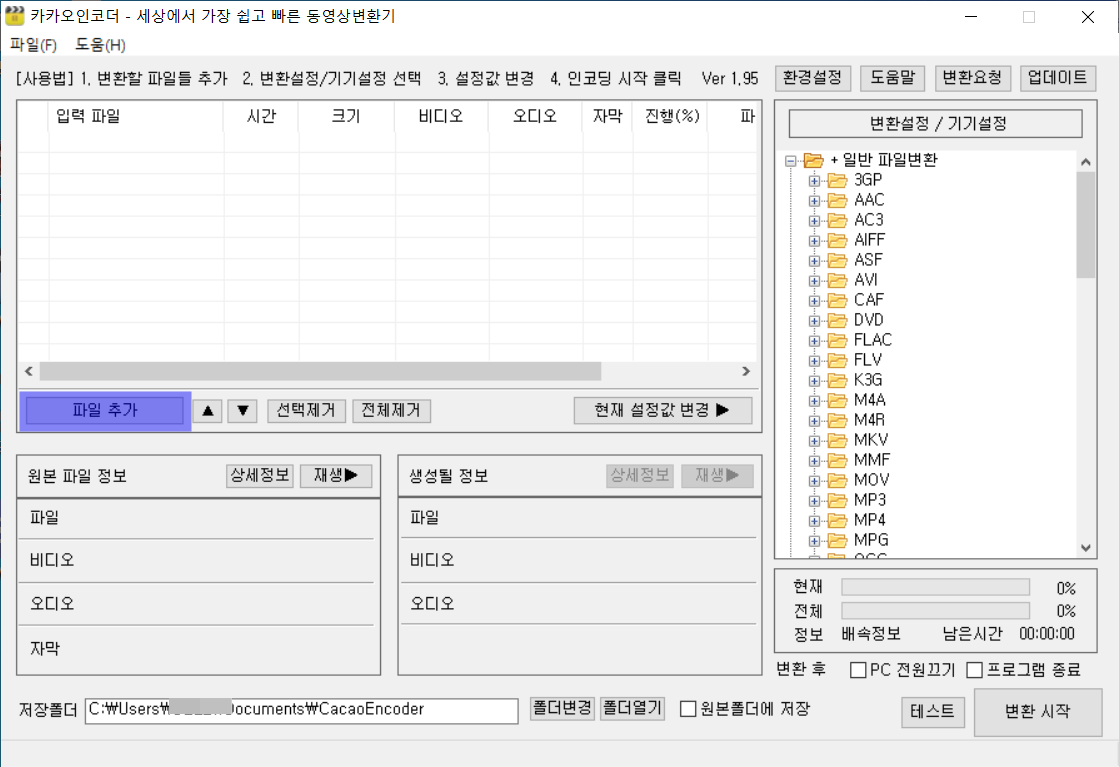
Task: Expand the AVI tree node
Action: (814, 280)
